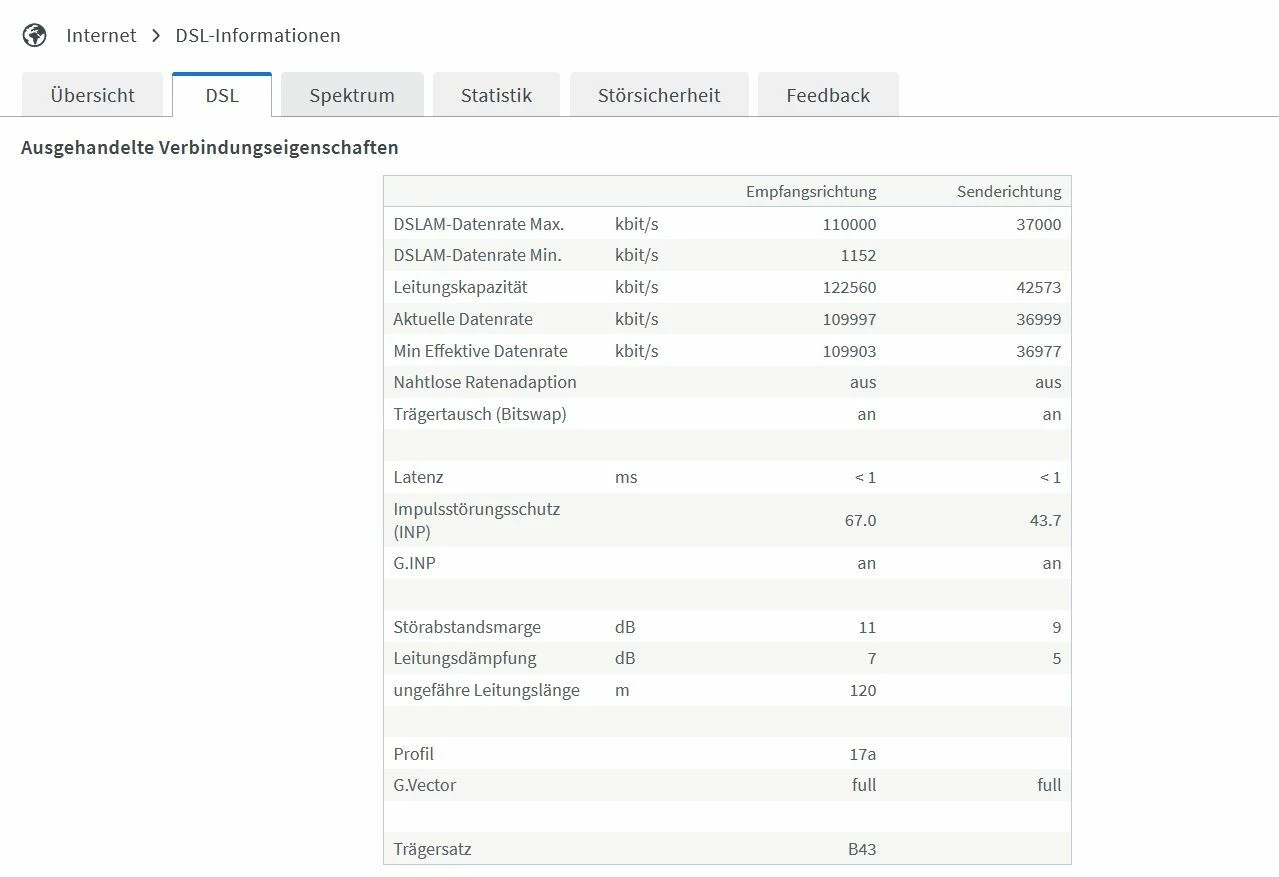Go to the Internet breadcrumb link
Image resolution: width=1279 pixels, height=877 pixels.
(x=101, y=35)
